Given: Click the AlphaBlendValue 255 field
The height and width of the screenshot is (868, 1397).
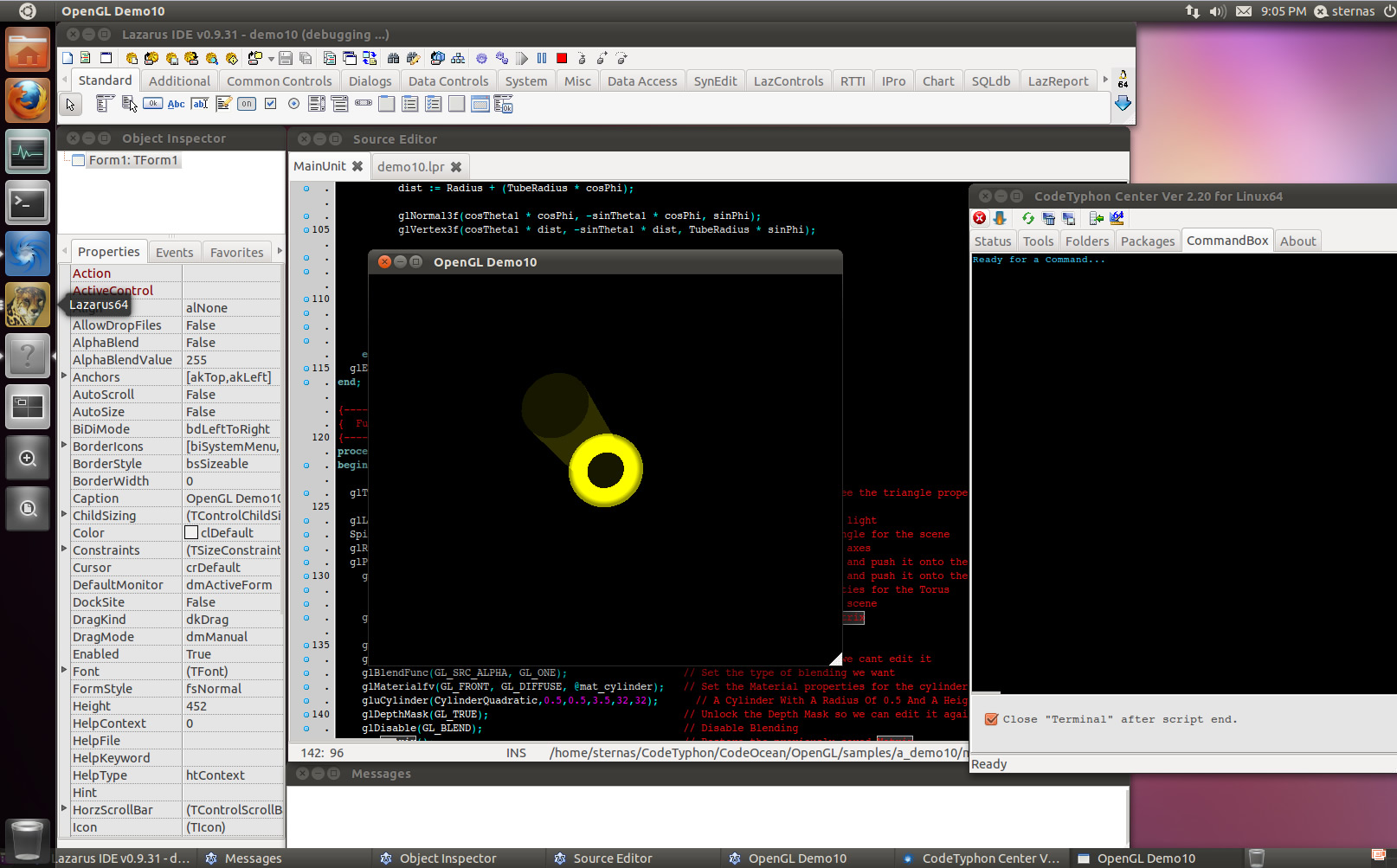Looking at the screenshot, I should point(233,360).
